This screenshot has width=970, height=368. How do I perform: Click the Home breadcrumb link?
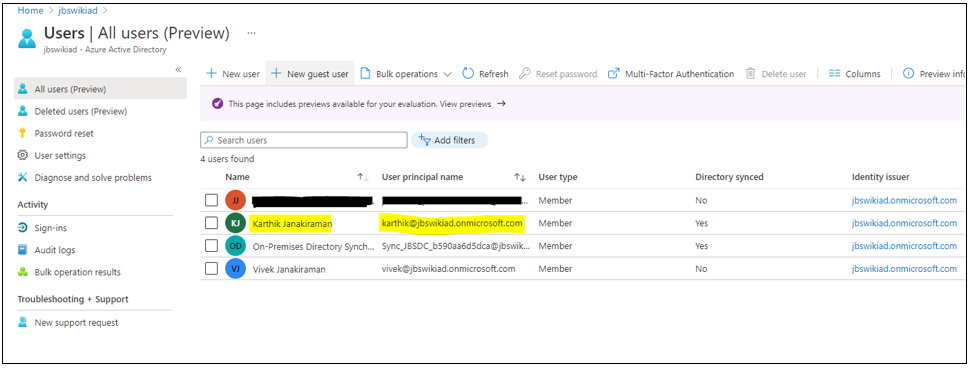[x=30, y=10]
